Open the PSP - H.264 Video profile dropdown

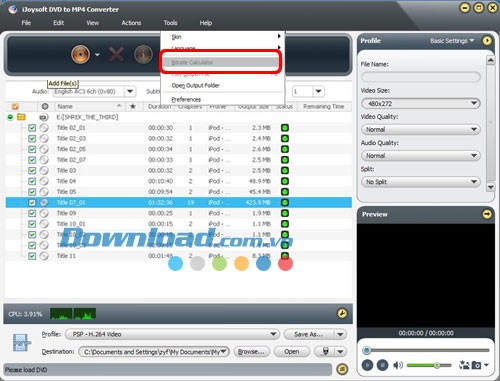(172, 334)
